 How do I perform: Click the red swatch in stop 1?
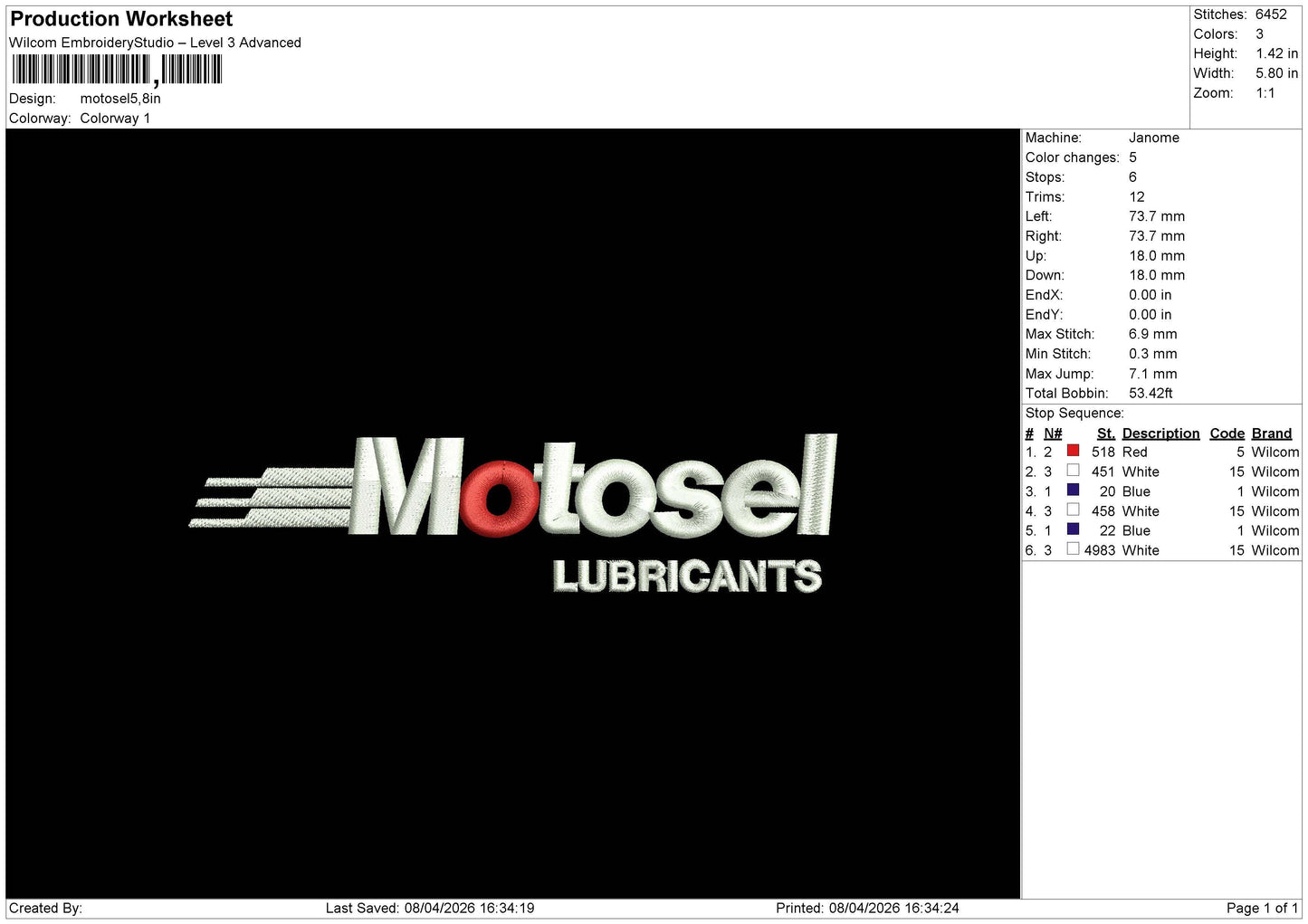pos(1073,451)
